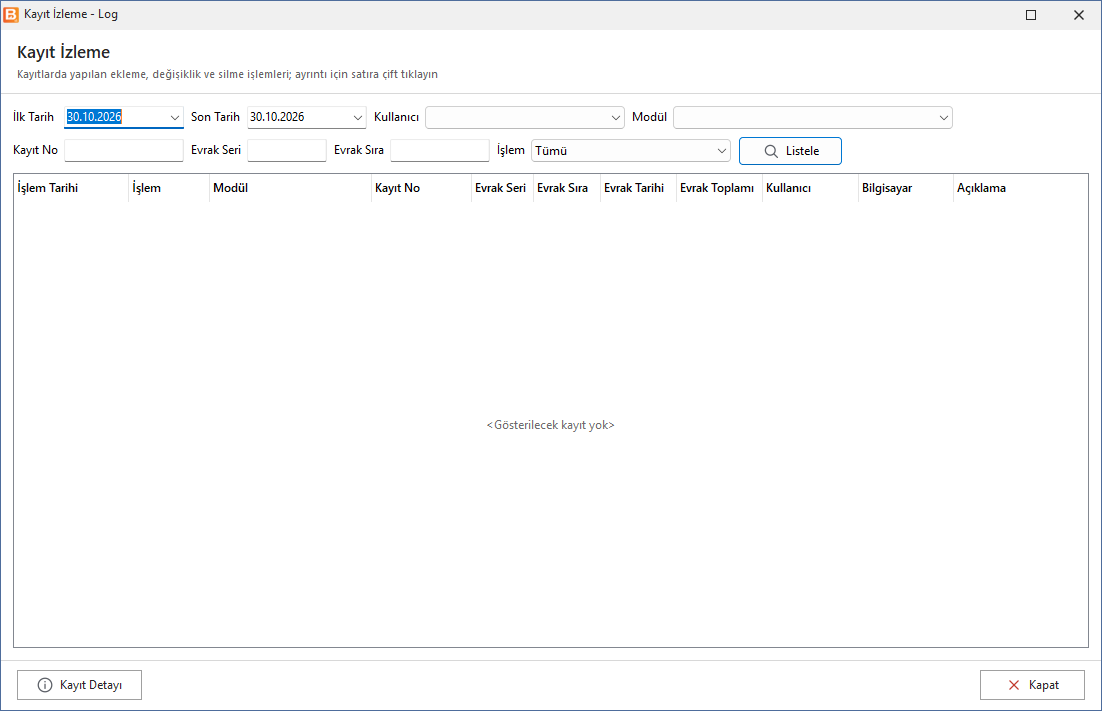
Task: Click the info icon on Kayıt Detayı
Action: (44, 685)
